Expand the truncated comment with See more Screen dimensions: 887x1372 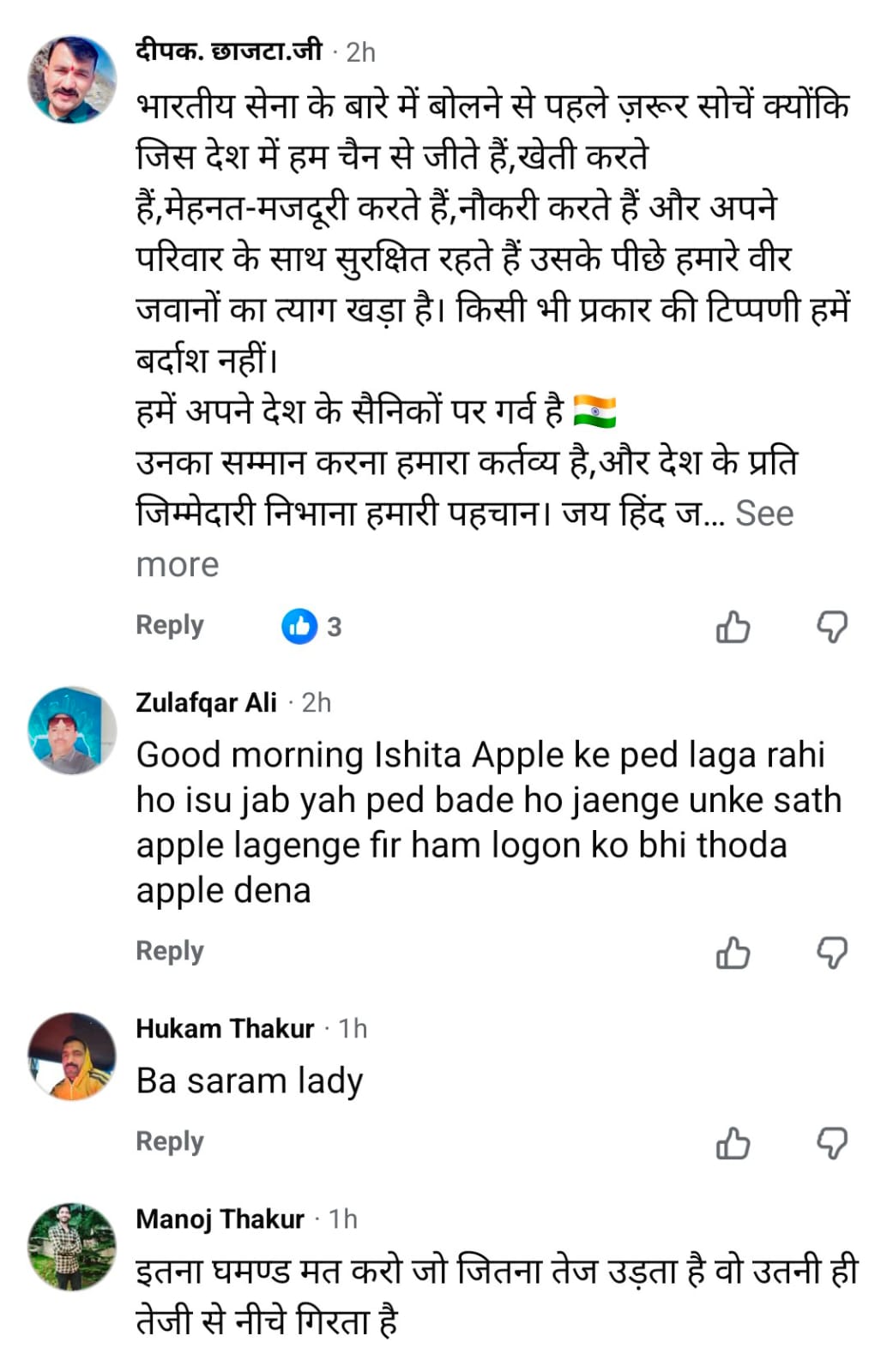pos(763,514)
